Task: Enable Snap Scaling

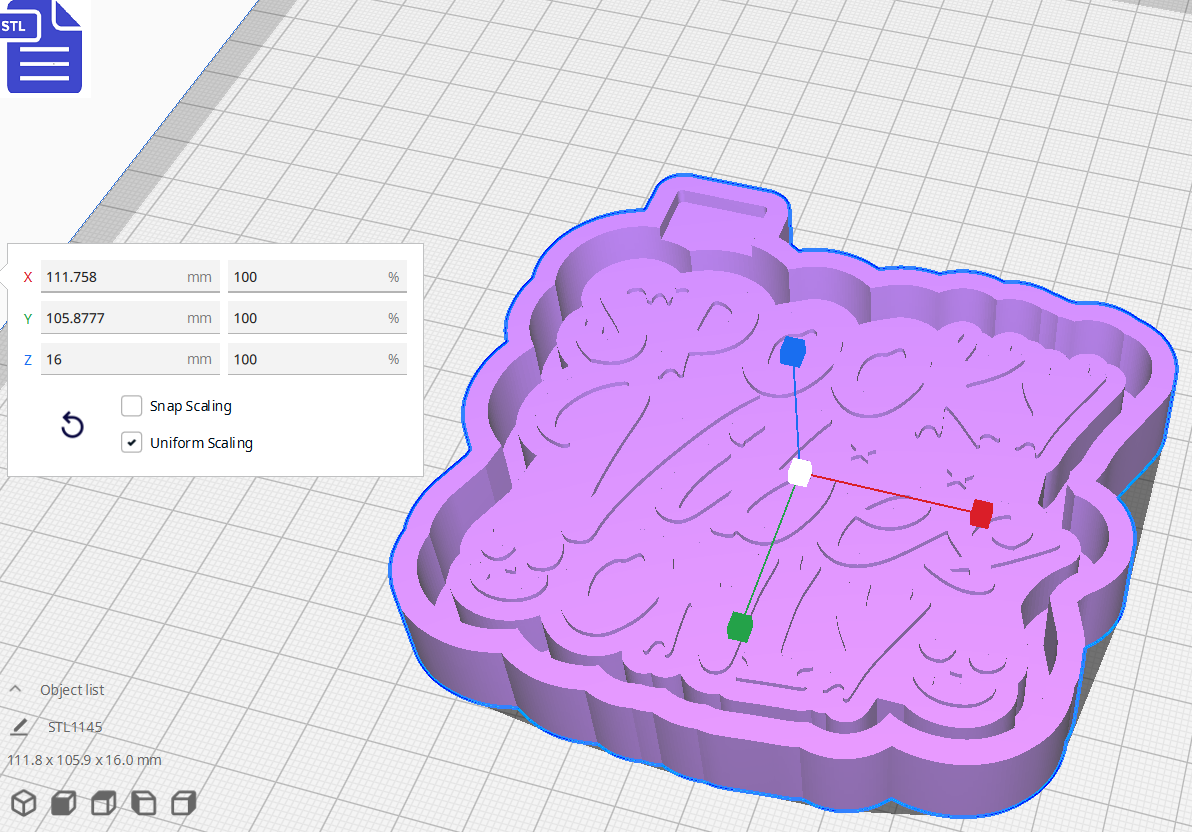Action: pyautogui.click(x=131, y=406)
